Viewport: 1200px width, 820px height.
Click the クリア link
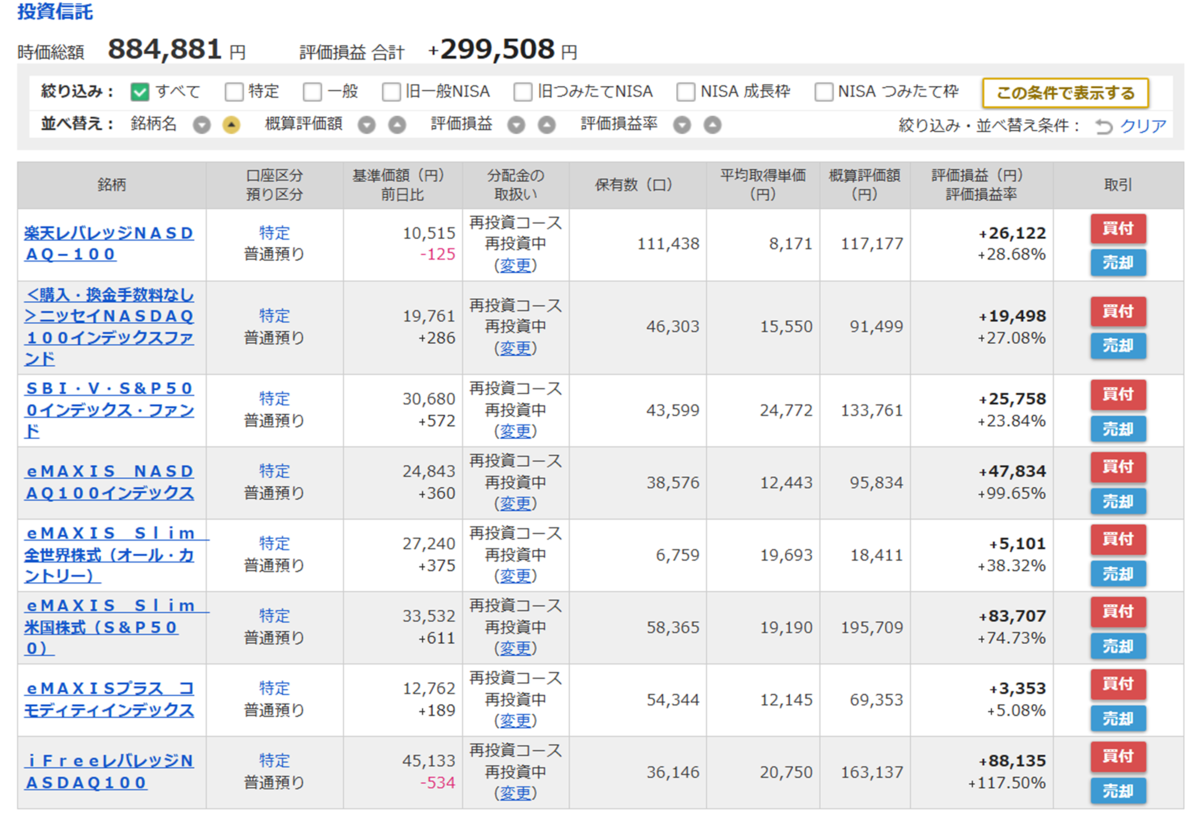pos(1143,126)
